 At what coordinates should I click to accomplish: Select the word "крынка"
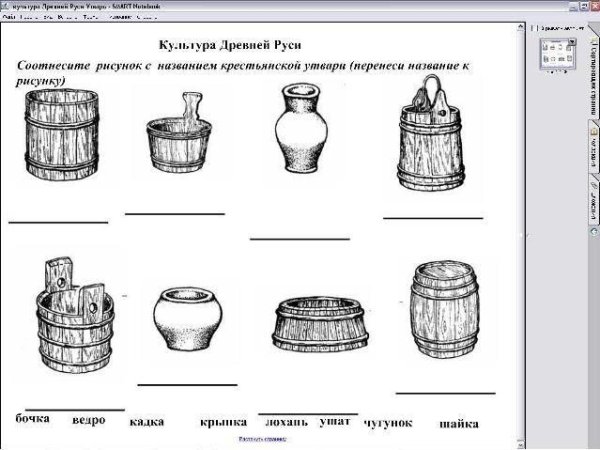[223, 422]
